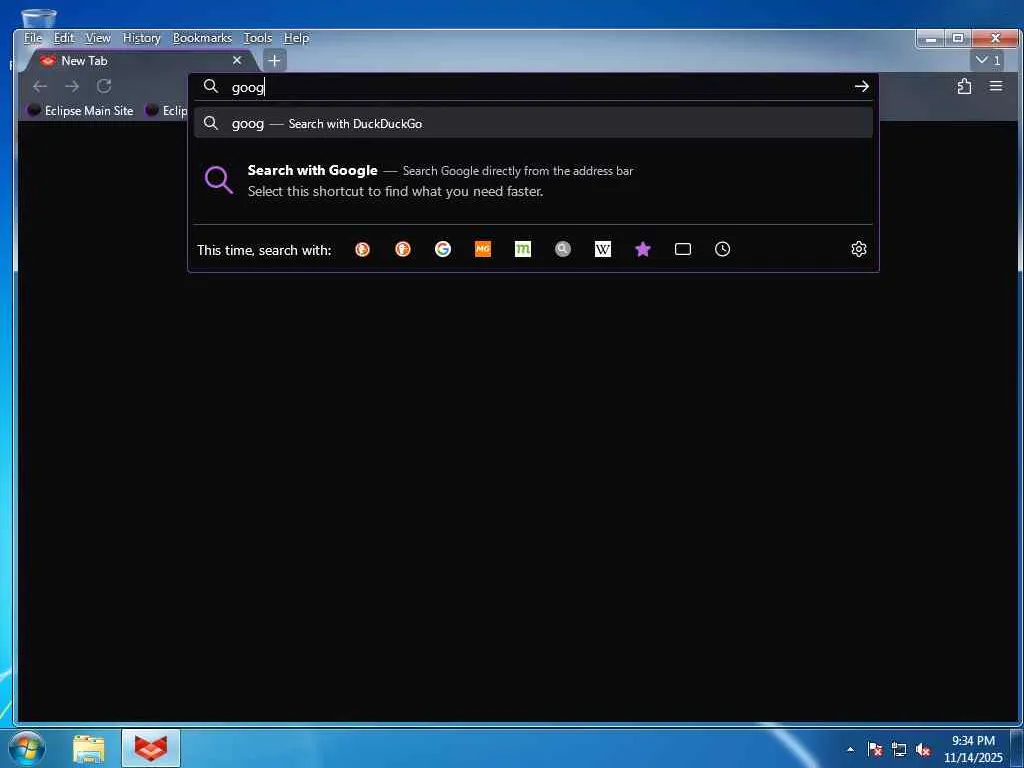Search this time with the gray magnifier engine

click(563, 249)
